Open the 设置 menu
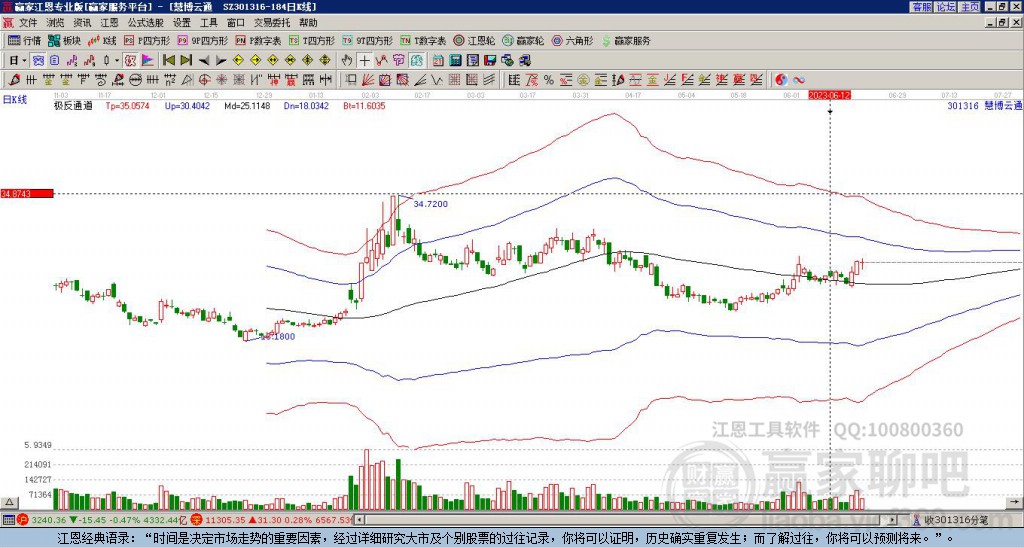 coord(182,23)
